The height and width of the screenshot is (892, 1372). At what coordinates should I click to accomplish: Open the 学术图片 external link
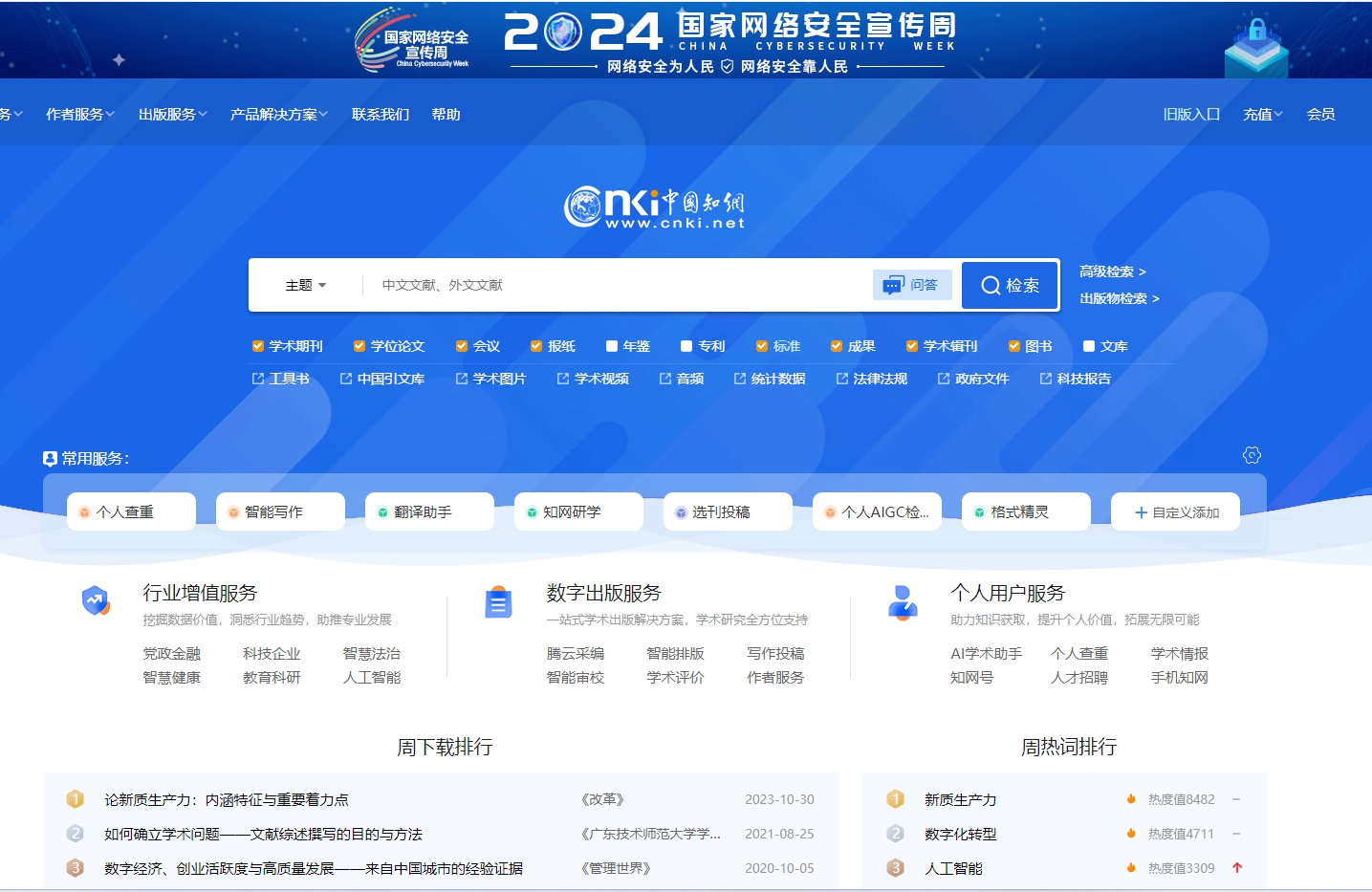(490, 379)
